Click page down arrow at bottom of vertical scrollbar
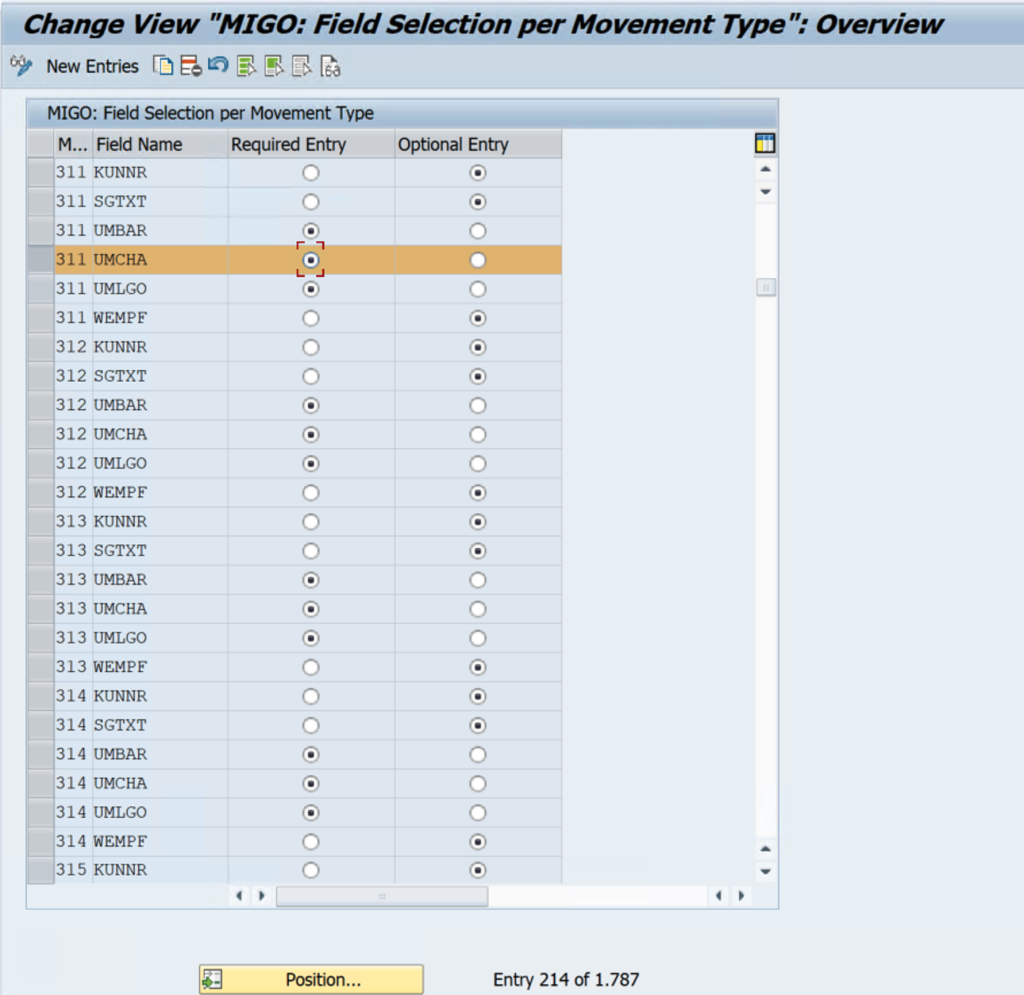The image size is (1024, 995). pos(766,872)
